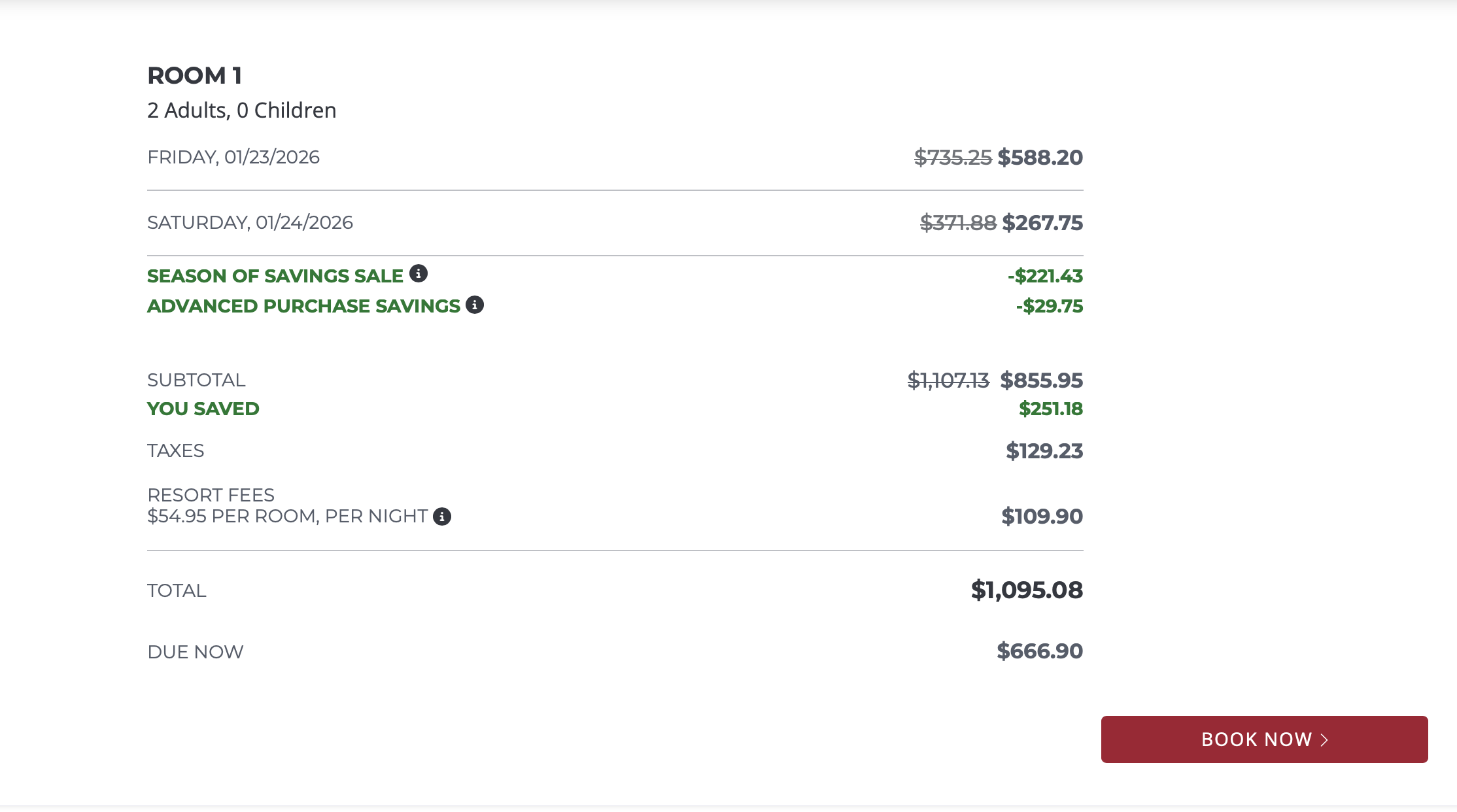1457x812 pixels.
Task: Click the Total amount $1,095.08
Action: pos(1027,590)
